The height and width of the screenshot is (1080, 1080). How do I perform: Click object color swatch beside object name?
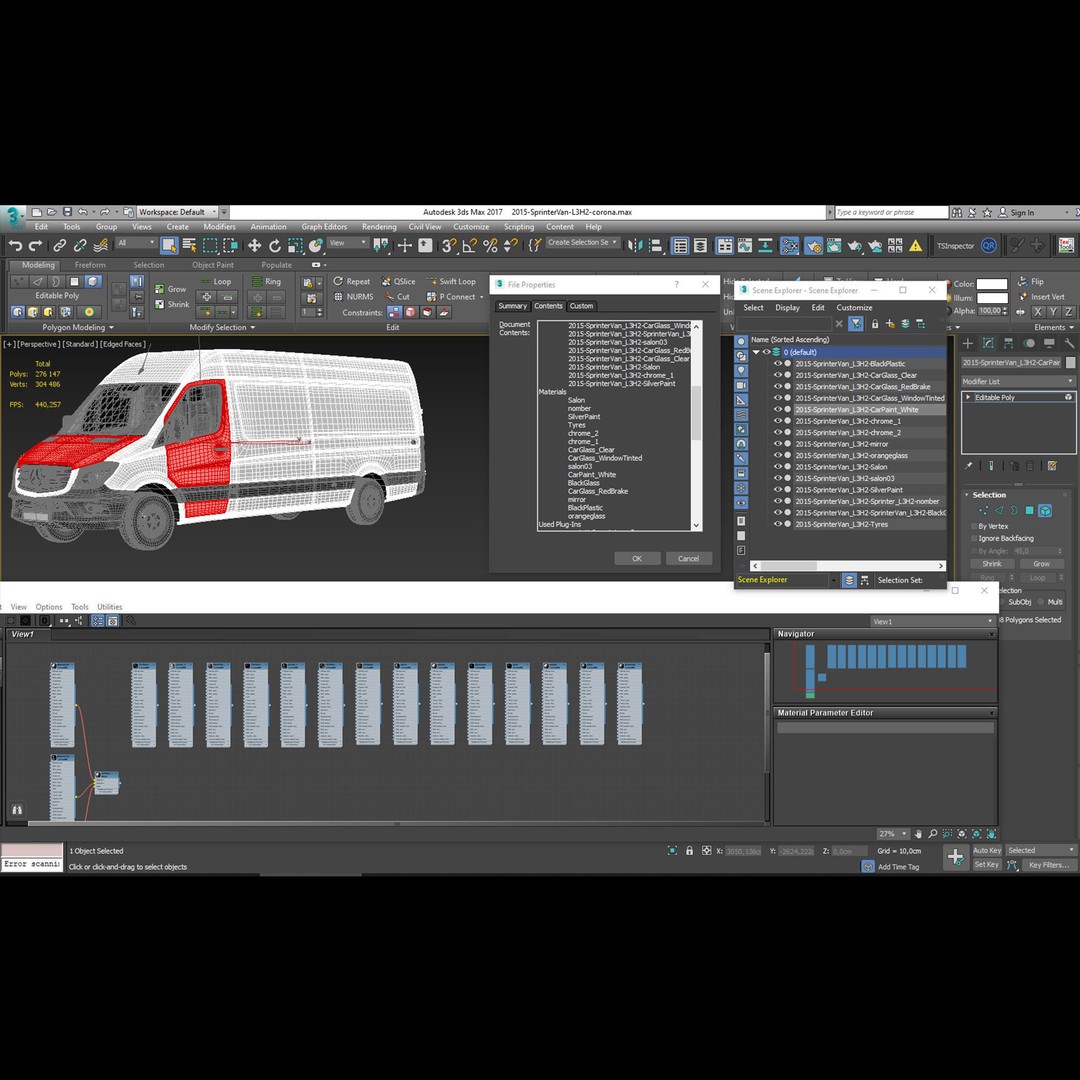(x=1070, y=362)
